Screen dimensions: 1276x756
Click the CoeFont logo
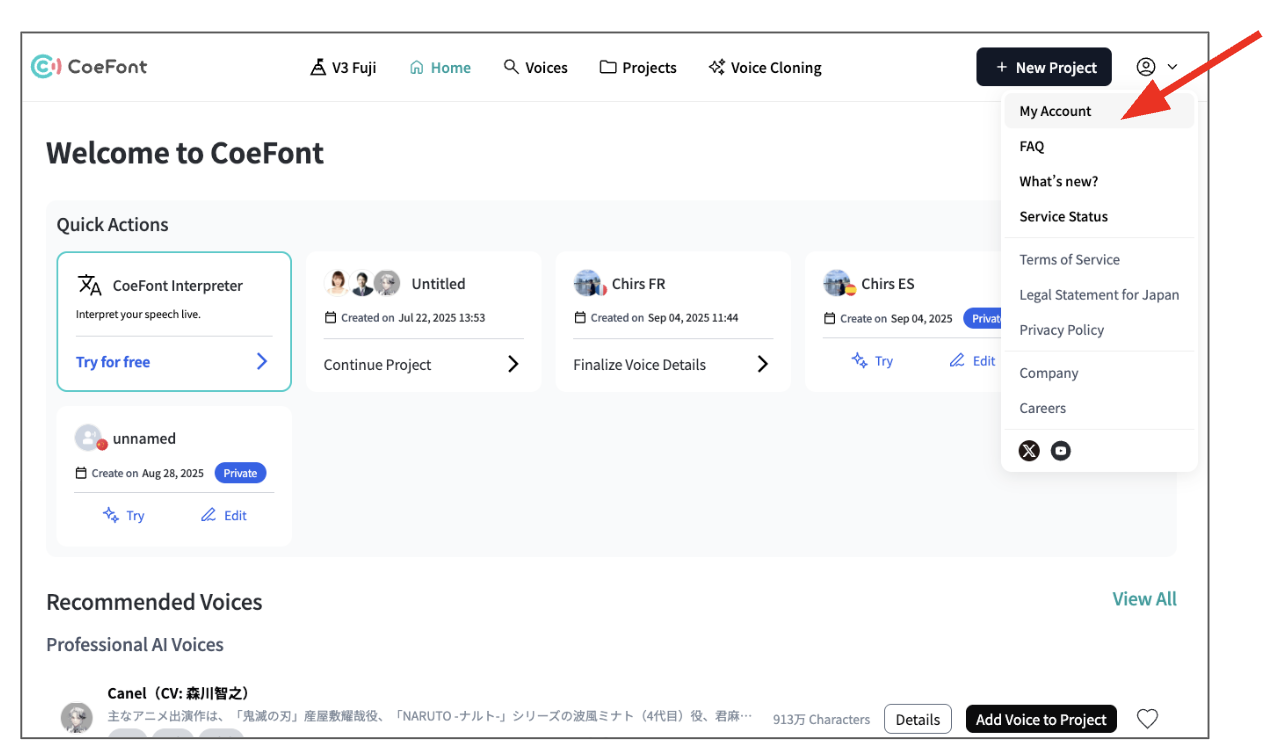coord(89,67)
